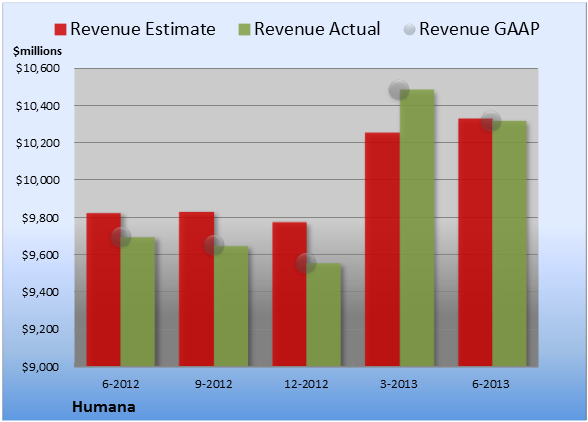Screen dimensions: 588x422
Task: Select the green actual bar for 6-2012
Action: 138,302
